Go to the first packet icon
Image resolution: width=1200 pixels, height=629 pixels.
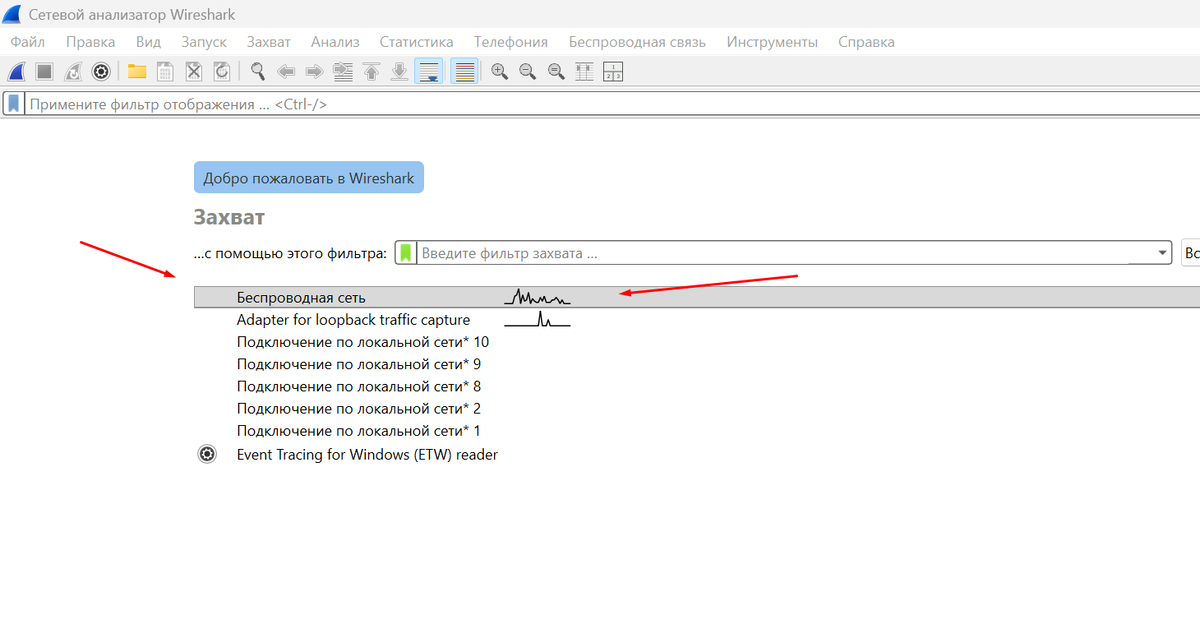point(371,72)
